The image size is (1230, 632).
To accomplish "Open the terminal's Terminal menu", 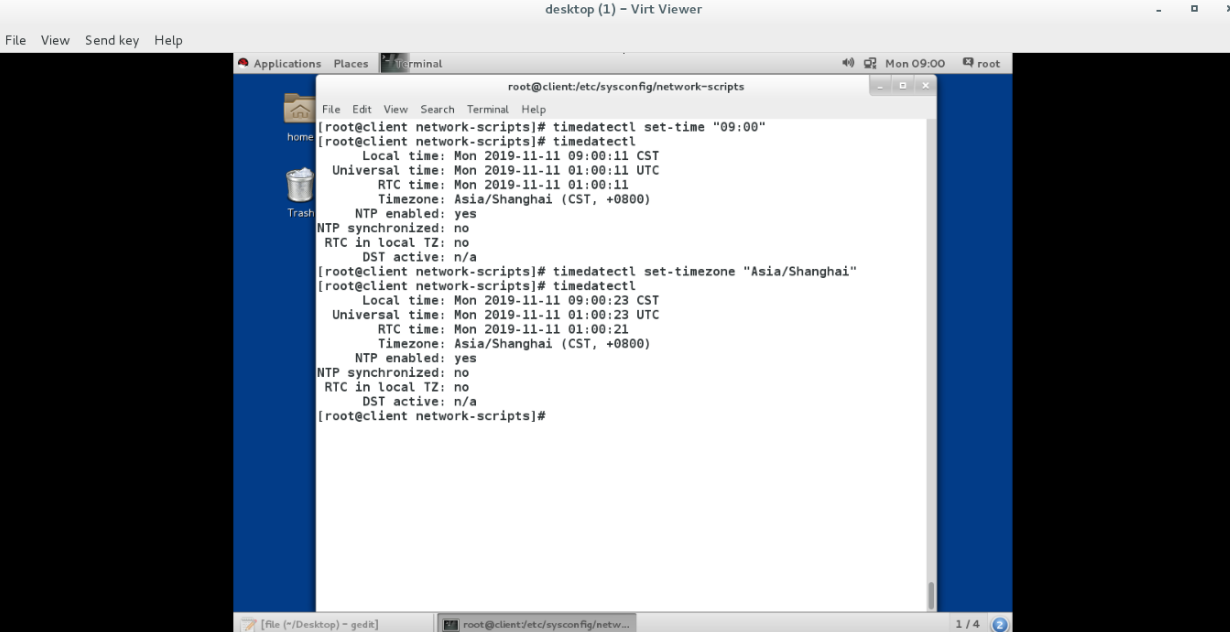I will 488,110.
